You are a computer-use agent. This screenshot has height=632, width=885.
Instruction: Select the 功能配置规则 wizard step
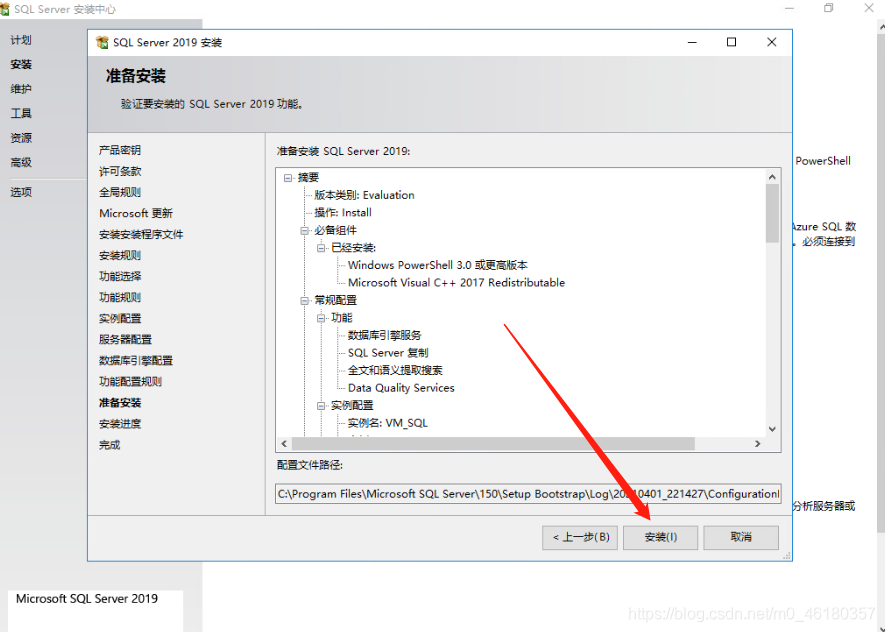(130, 381)
